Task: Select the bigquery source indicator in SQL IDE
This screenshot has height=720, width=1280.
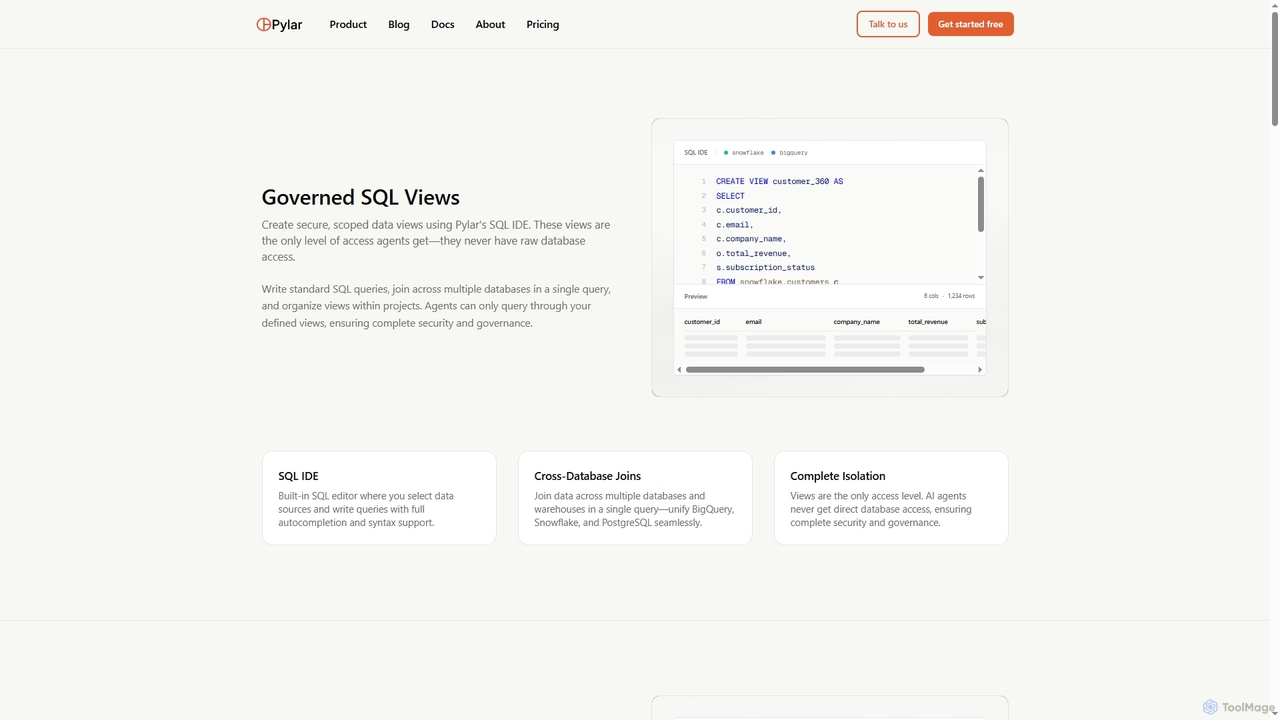Action: click(790, 153)
